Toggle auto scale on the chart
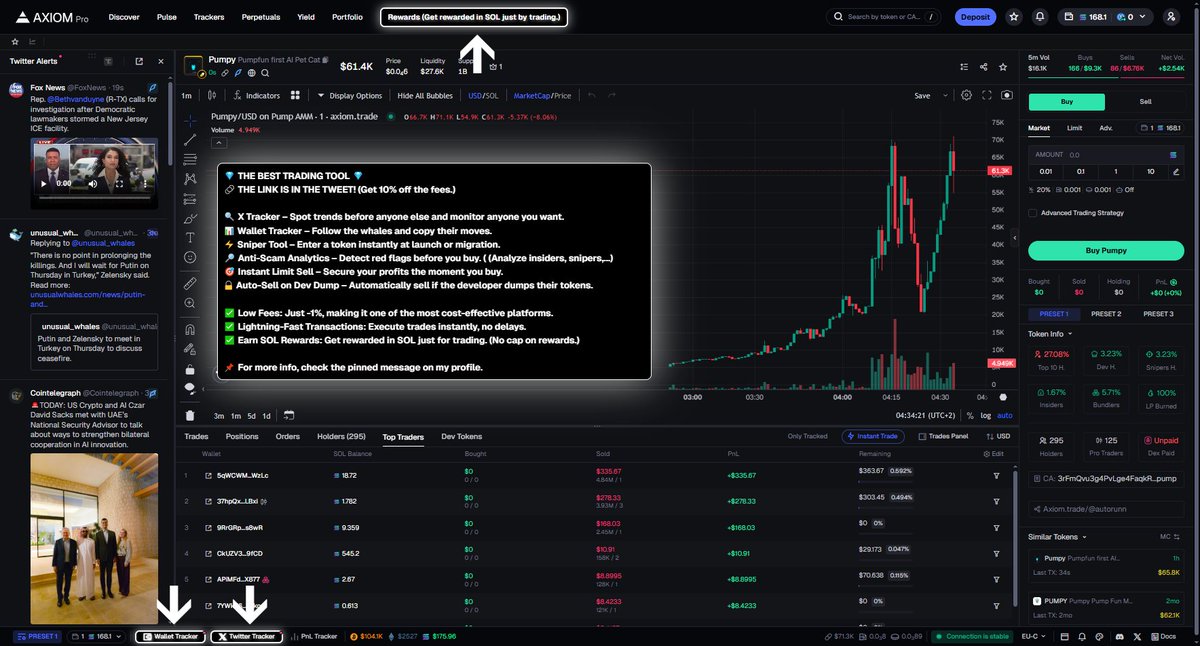This screenshot has width=1200, height=646. tap(1004, 415)
